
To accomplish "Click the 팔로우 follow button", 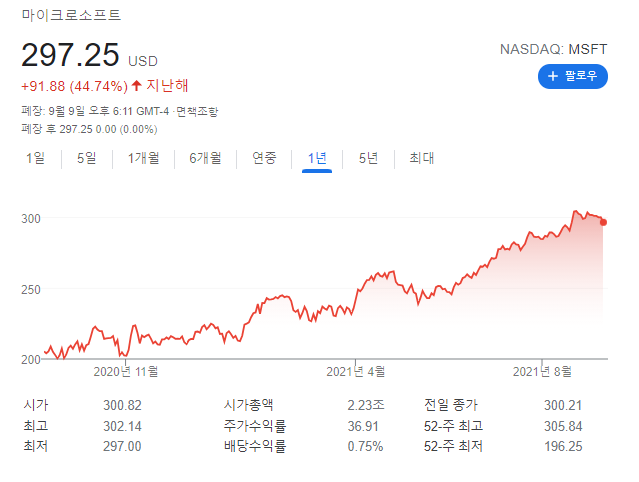I will coord(573,76).
